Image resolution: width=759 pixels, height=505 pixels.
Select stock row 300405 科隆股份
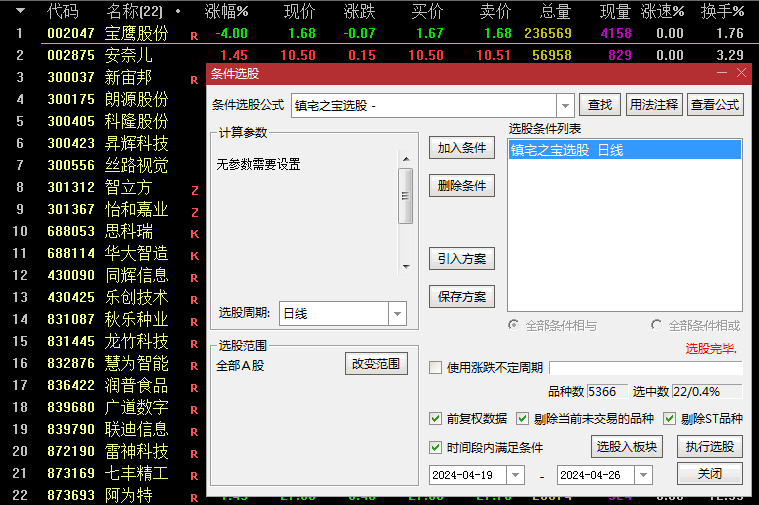[103, 121]
